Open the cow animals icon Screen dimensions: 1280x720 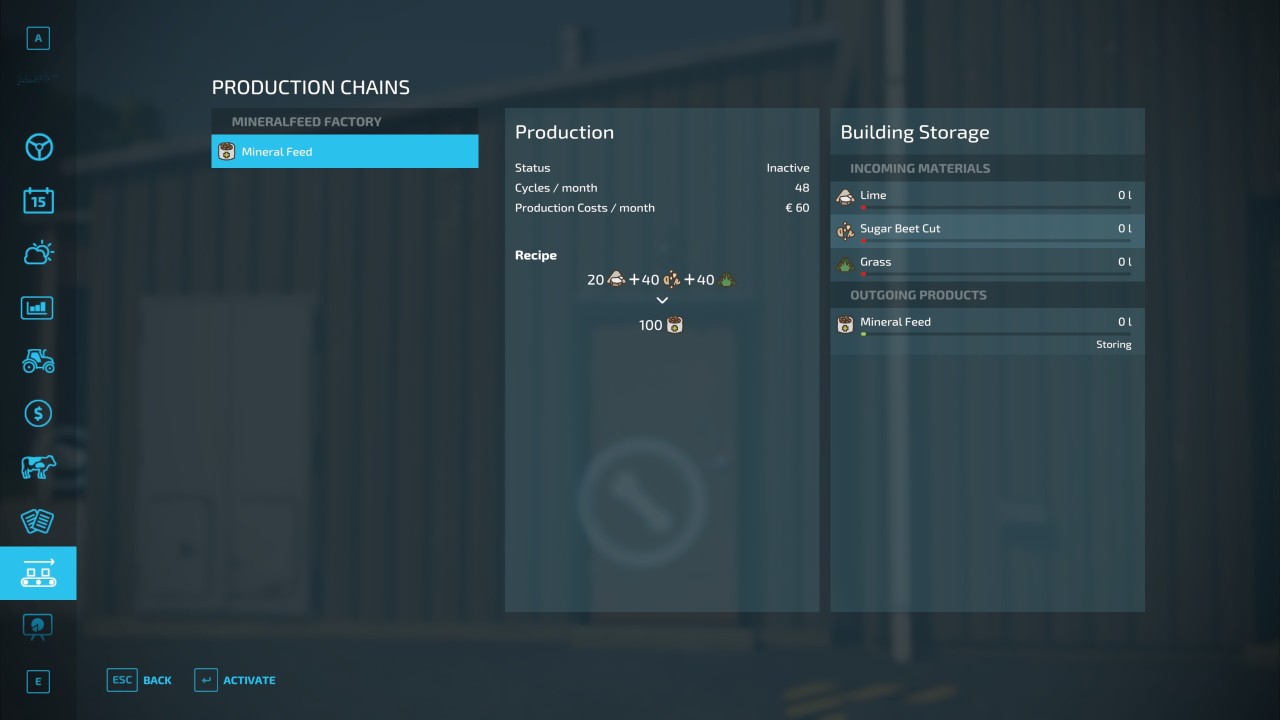click(x=38, y=467)
